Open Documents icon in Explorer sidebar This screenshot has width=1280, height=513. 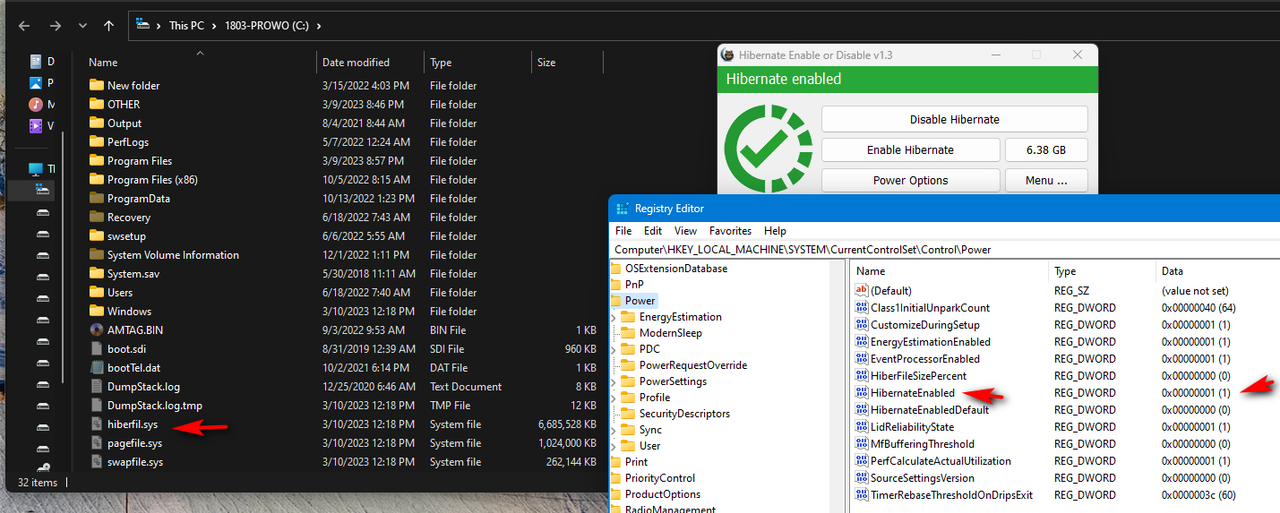36,62
